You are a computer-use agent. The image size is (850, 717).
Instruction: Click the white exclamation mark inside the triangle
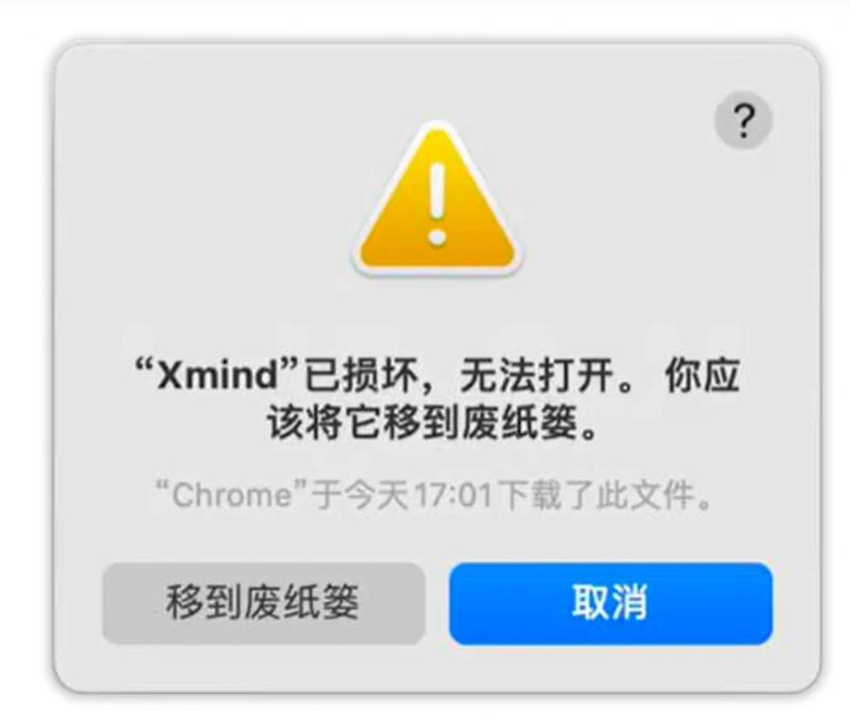pyautogui.click(x=437, y=204)
